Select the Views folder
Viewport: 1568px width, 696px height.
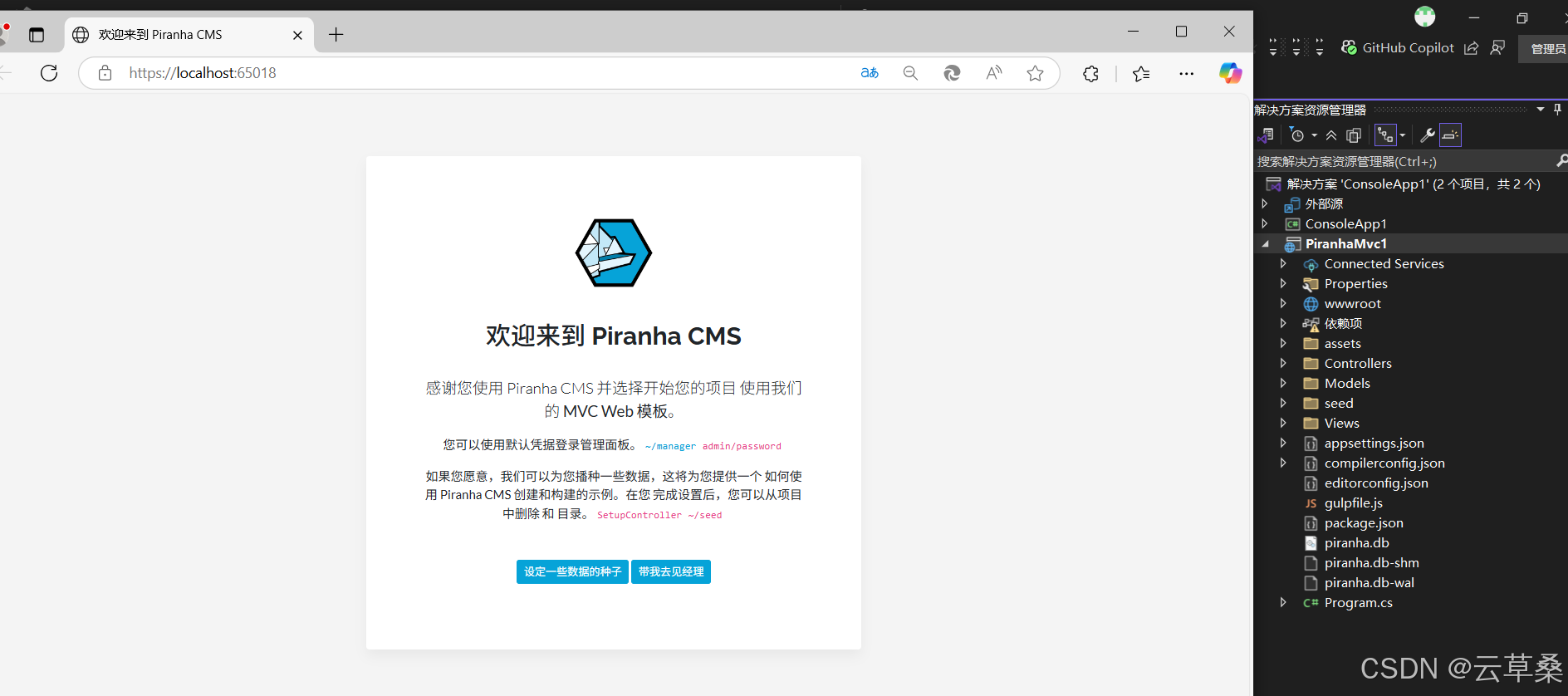click(x=1341, y=424)
